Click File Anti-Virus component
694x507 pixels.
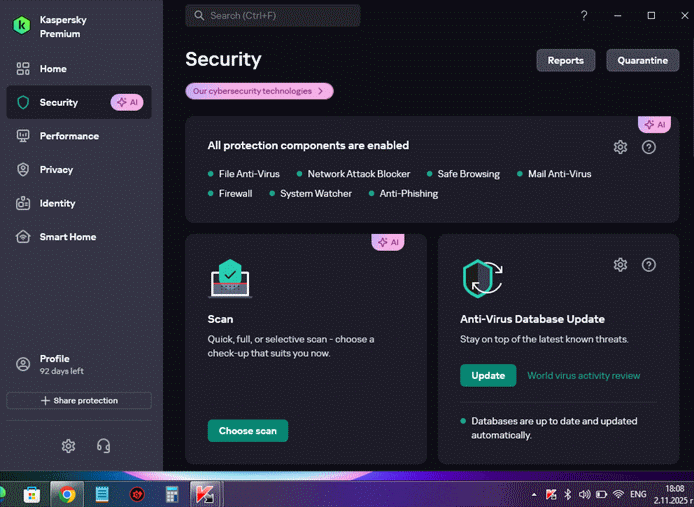click(244, 174)
